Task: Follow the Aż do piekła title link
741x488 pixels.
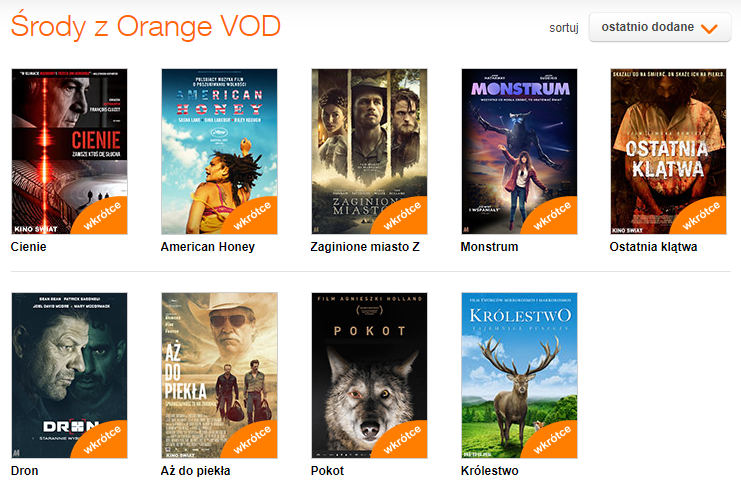Action: [196, 471]
